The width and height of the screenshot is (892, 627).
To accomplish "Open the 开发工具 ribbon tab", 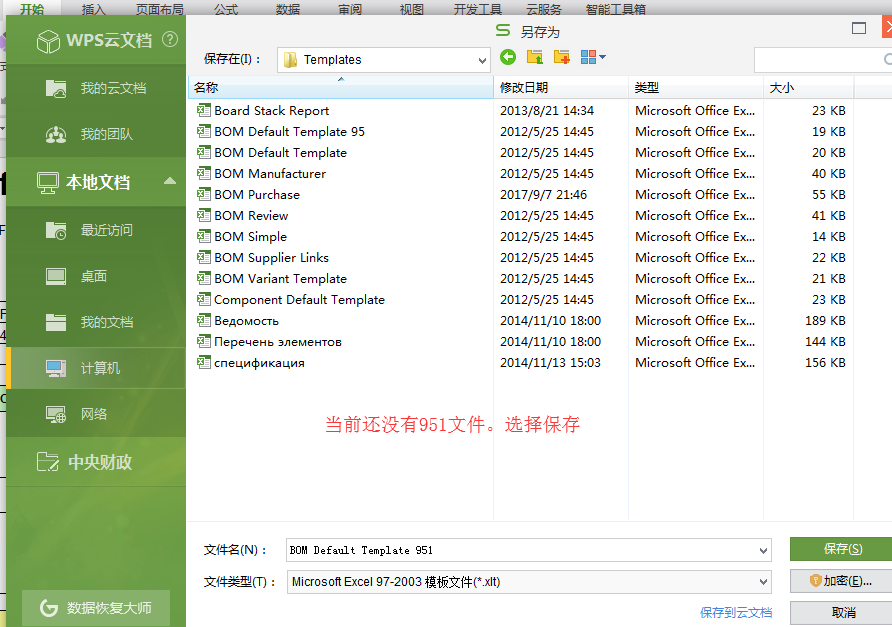I will coord(477,9).
